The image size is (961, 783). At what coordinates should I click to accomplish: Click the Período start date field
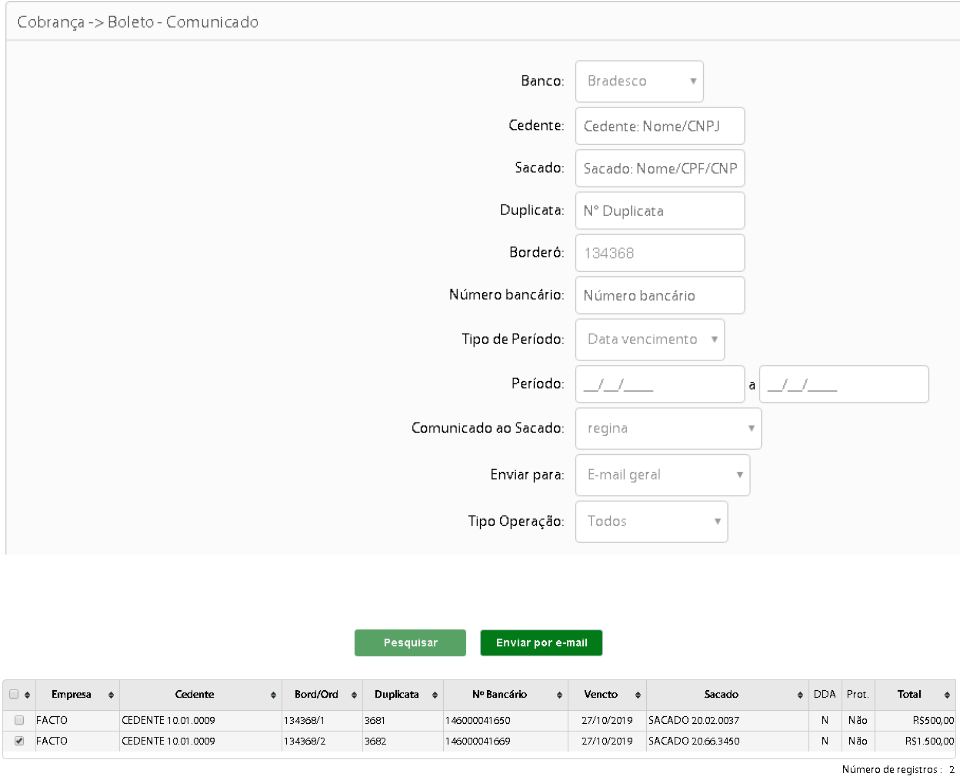[660, 385]
